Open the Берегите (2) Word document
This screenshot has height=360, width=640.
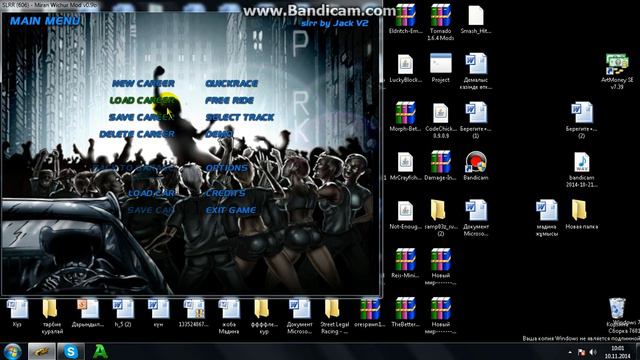pos(582,113)
